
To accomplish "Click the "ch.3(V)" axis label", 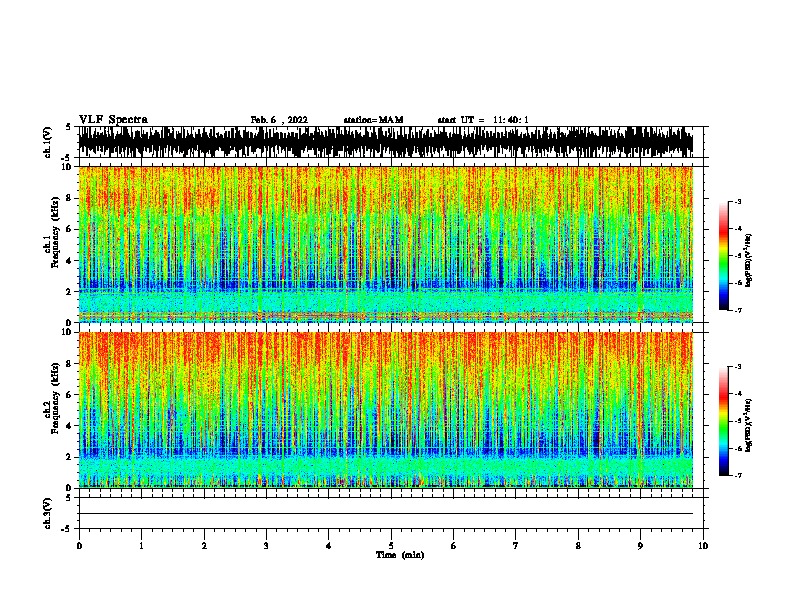I will 48,513.
